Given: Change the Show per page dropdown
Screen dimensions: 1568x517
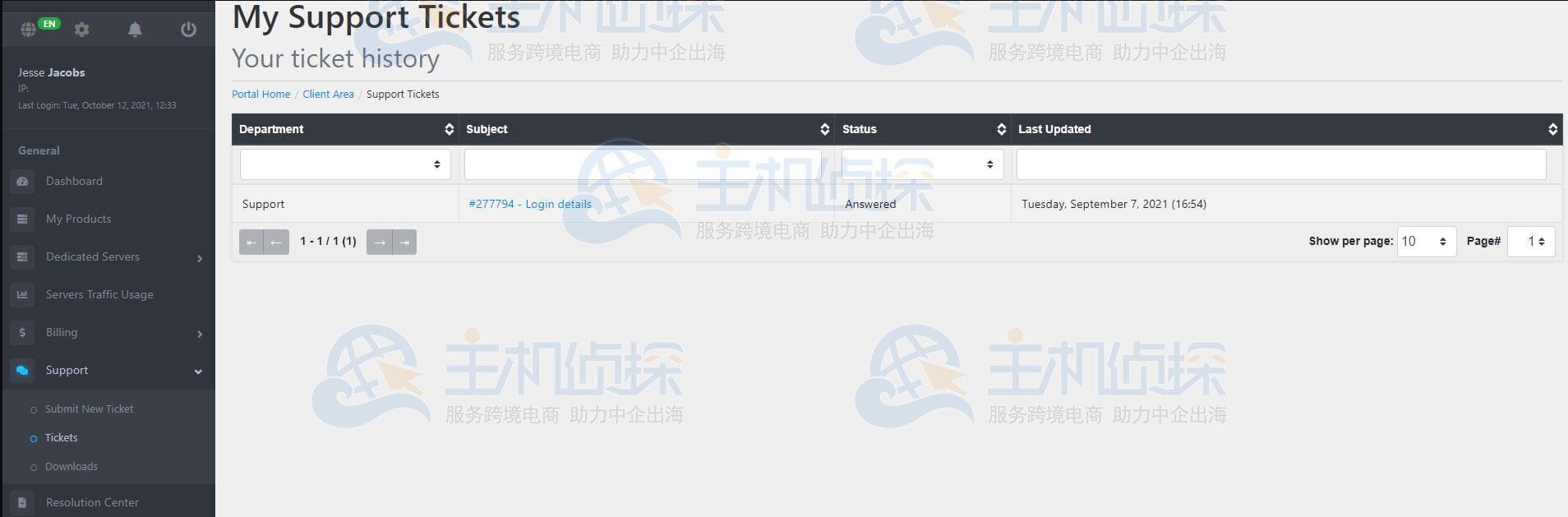Looking at the screenshot, I should click(x=1426, y=242).
